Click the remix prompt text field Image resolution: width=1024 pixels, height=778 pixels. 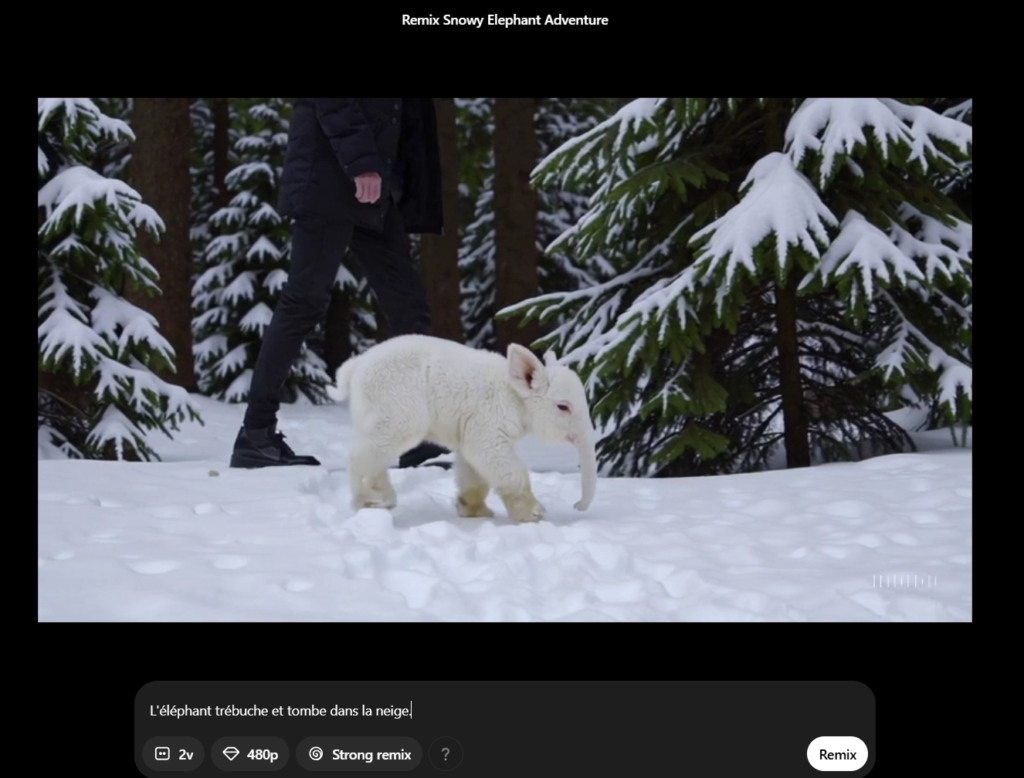504,710
